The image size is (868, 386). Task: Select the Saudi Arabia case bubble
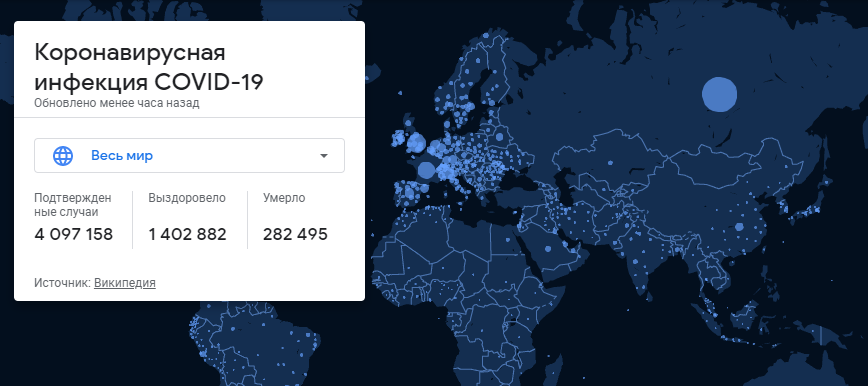(x=549, y=249)
